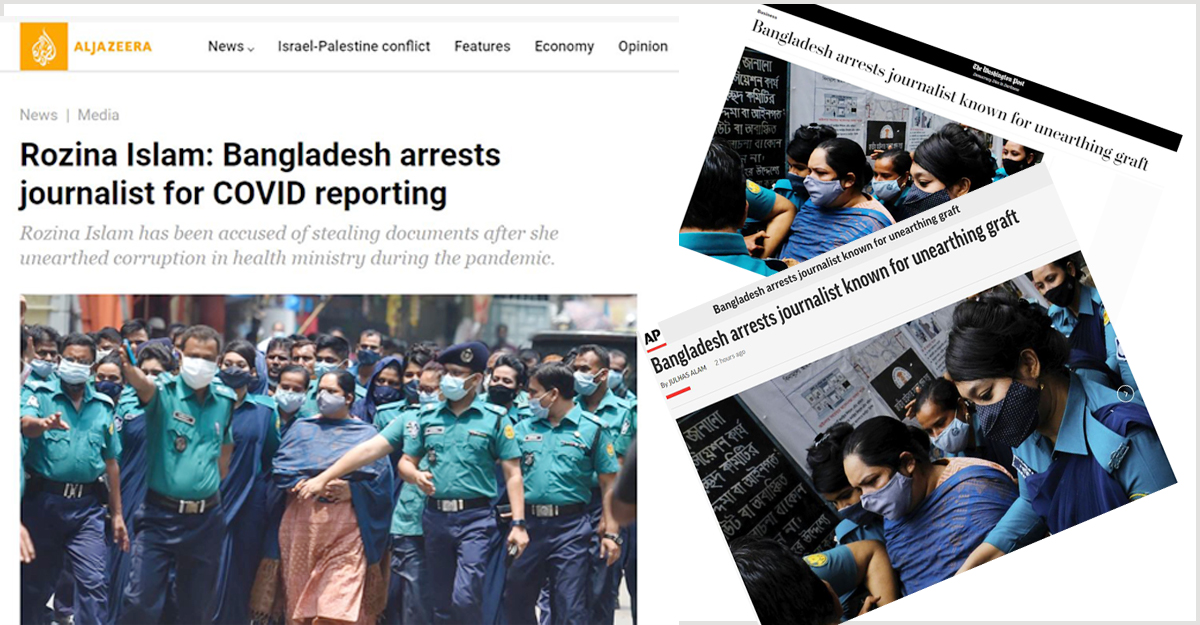Click the News breadcrumb link
The width and height of the screenshot is (1200, 625).
(38, 115)
